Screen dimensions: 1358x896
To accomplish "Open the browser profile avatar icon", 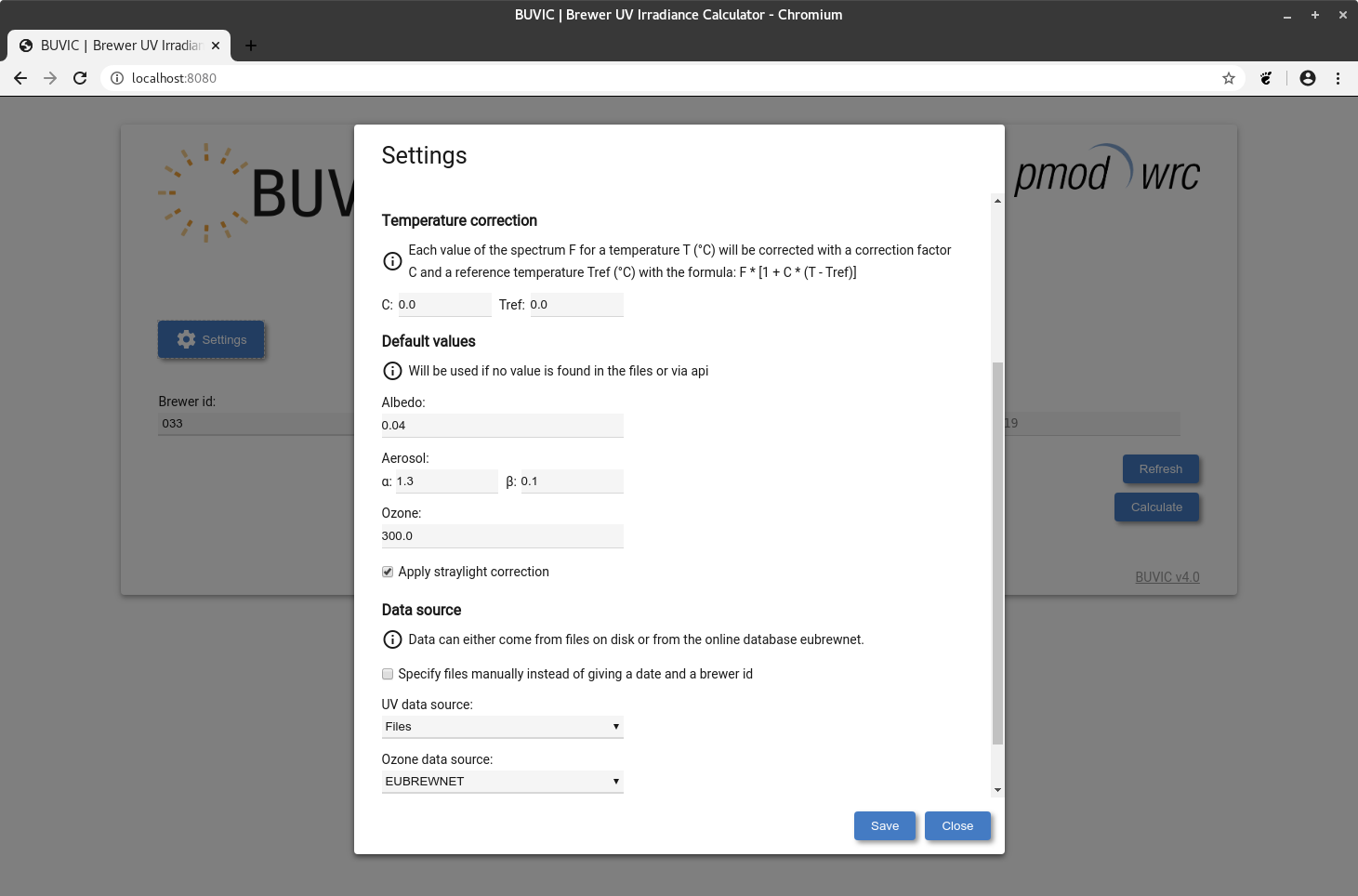I will 1307,78.
